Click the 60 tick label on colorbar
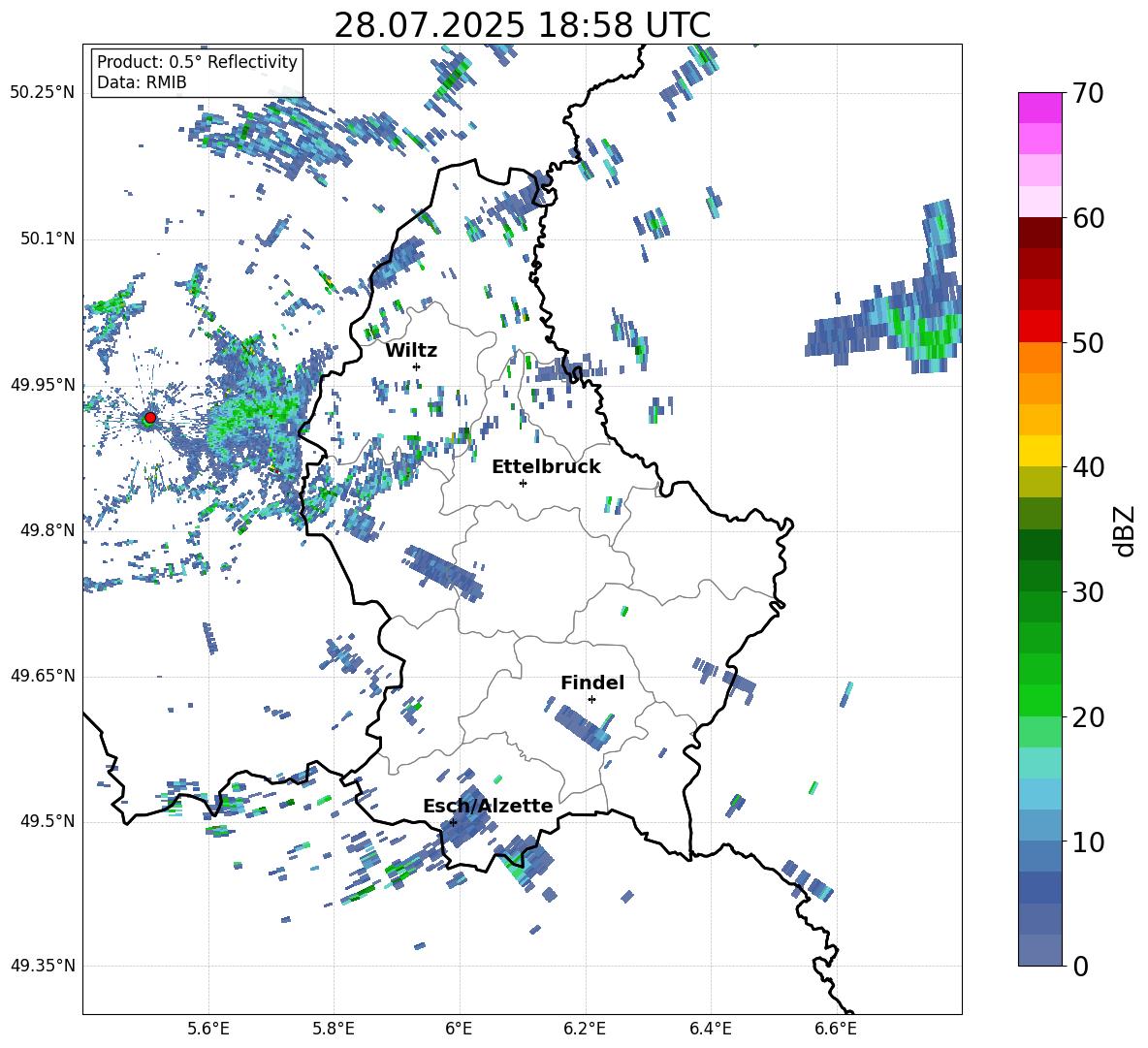Screen dimensions: 1148x1048 click(x=1088, y=218)
